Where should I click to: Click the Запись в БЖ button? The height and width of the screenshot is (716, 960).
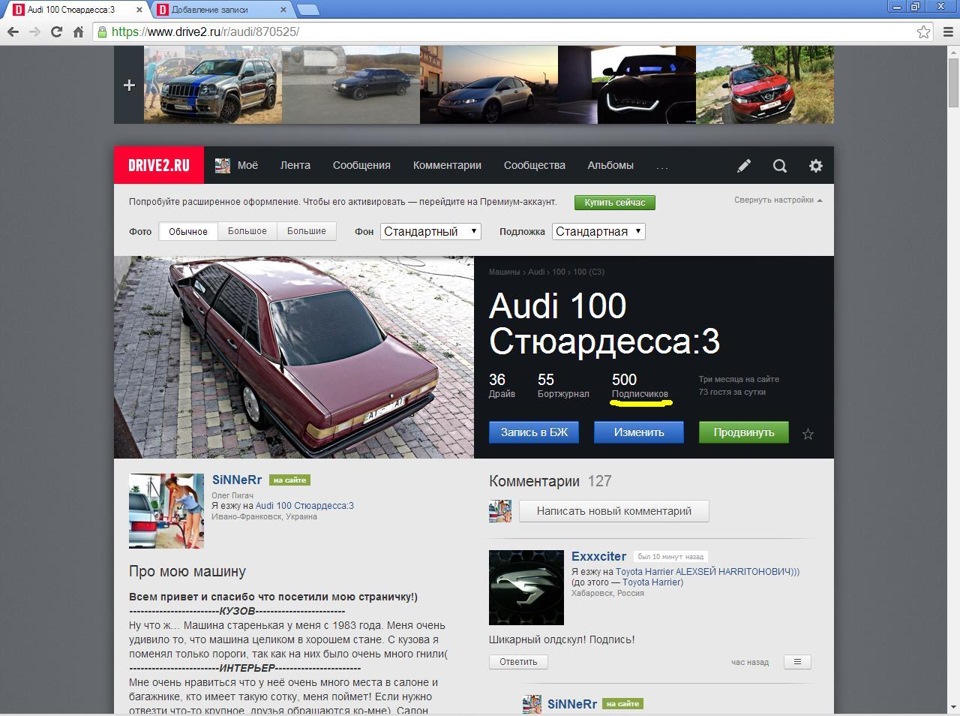point(534,432)
